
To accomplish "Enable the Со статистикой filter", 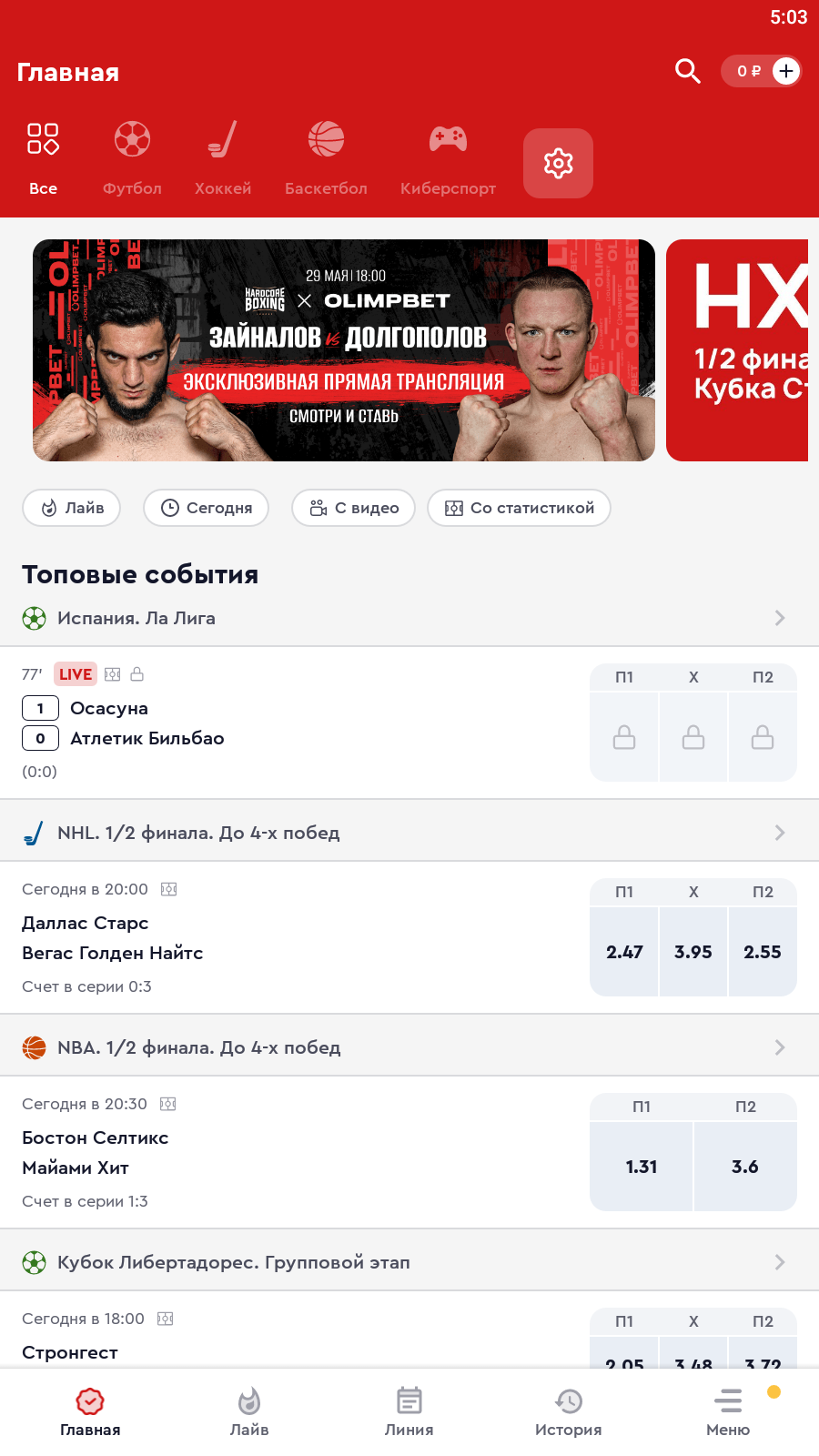I will (519, 508).
